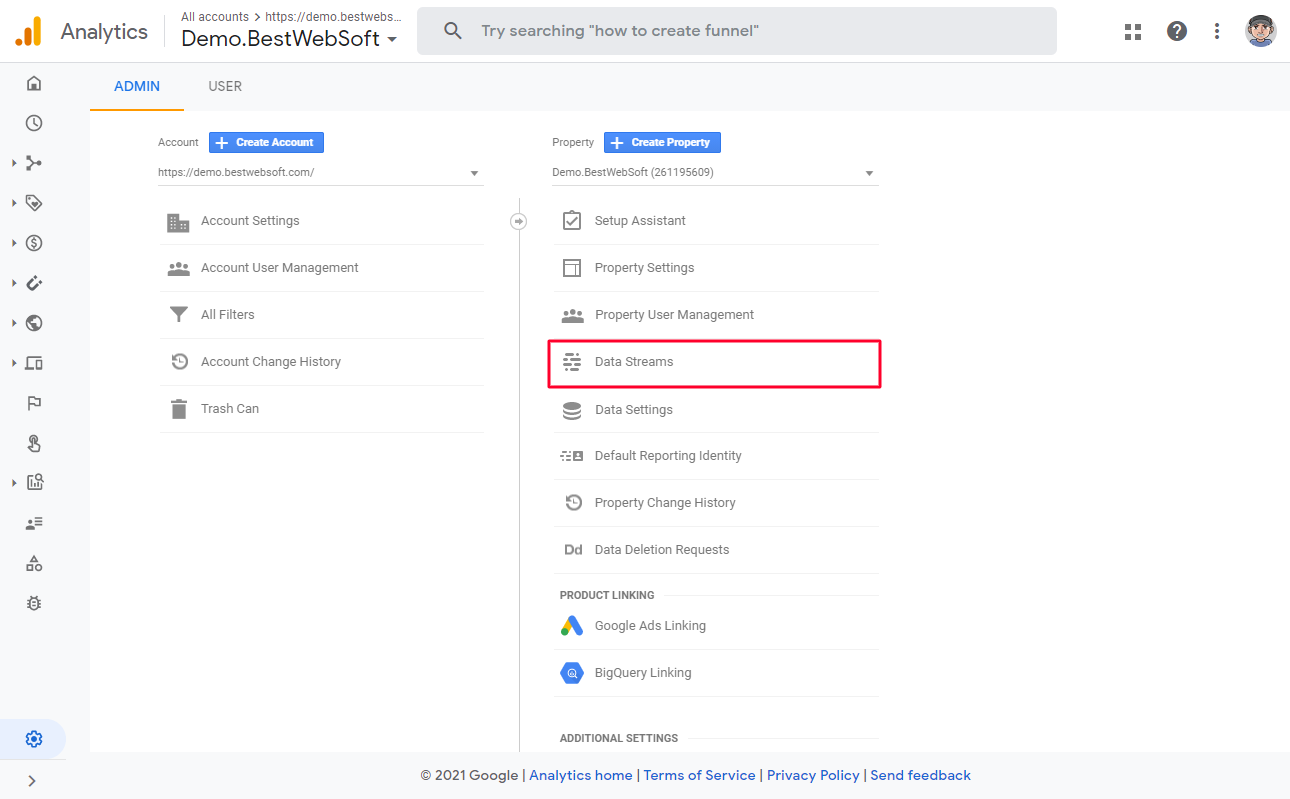Open Account Settings
Screen dimensions: 1290x799
(321, 221)
